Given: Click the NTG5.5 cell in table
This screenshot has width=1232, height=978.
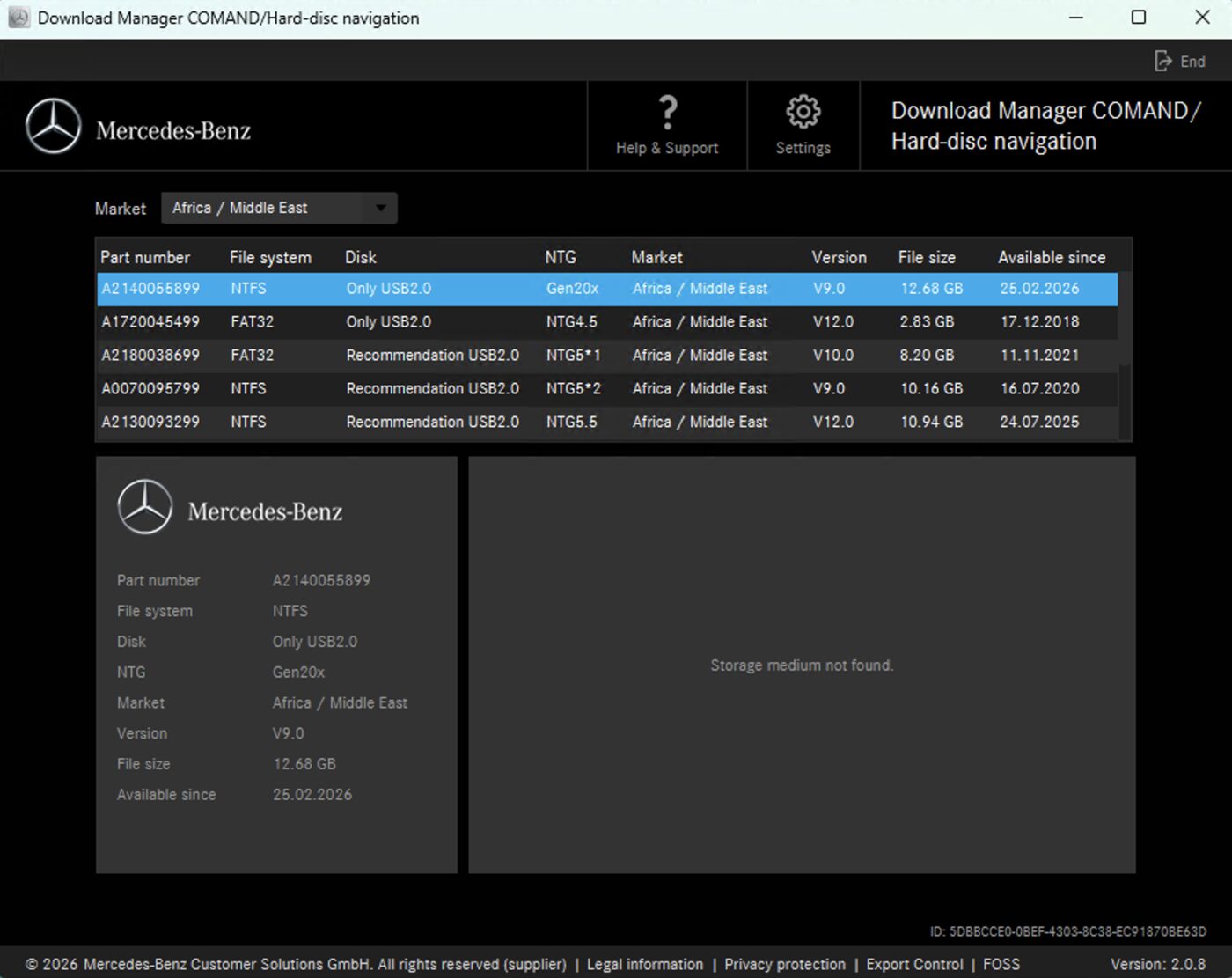Looking at the screenshot, I should pyautogui.click(x=571, y=423).
